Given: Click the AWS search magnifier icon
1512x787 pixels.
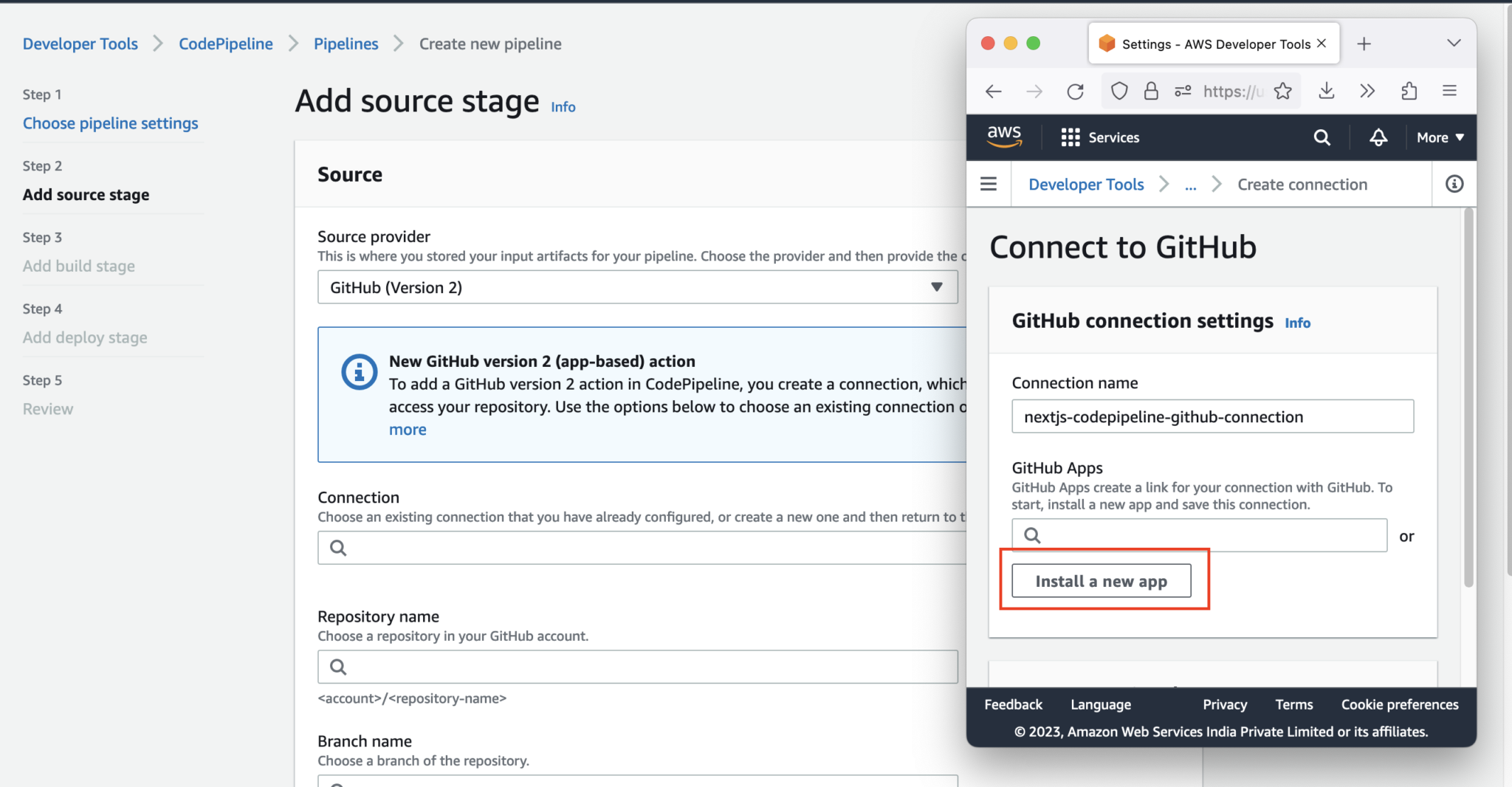Looking at the screenshot, I should click(x=1322, y=137).
